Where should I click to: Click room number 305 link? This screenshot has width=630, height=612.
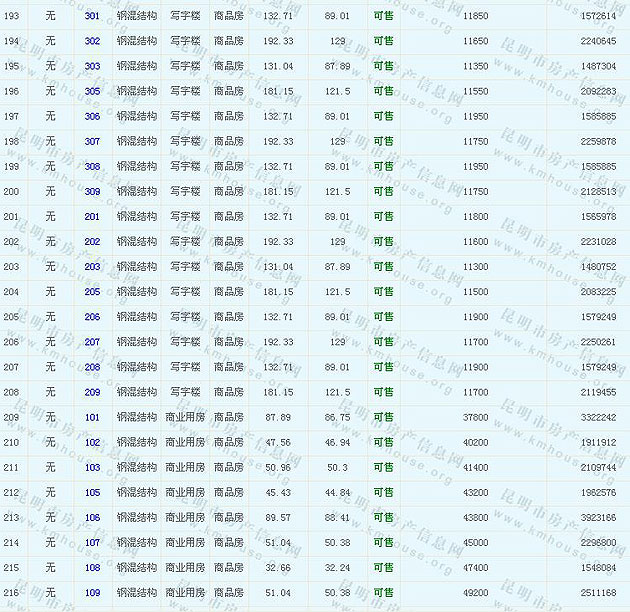pyautogui.click(x=92, y=91)
